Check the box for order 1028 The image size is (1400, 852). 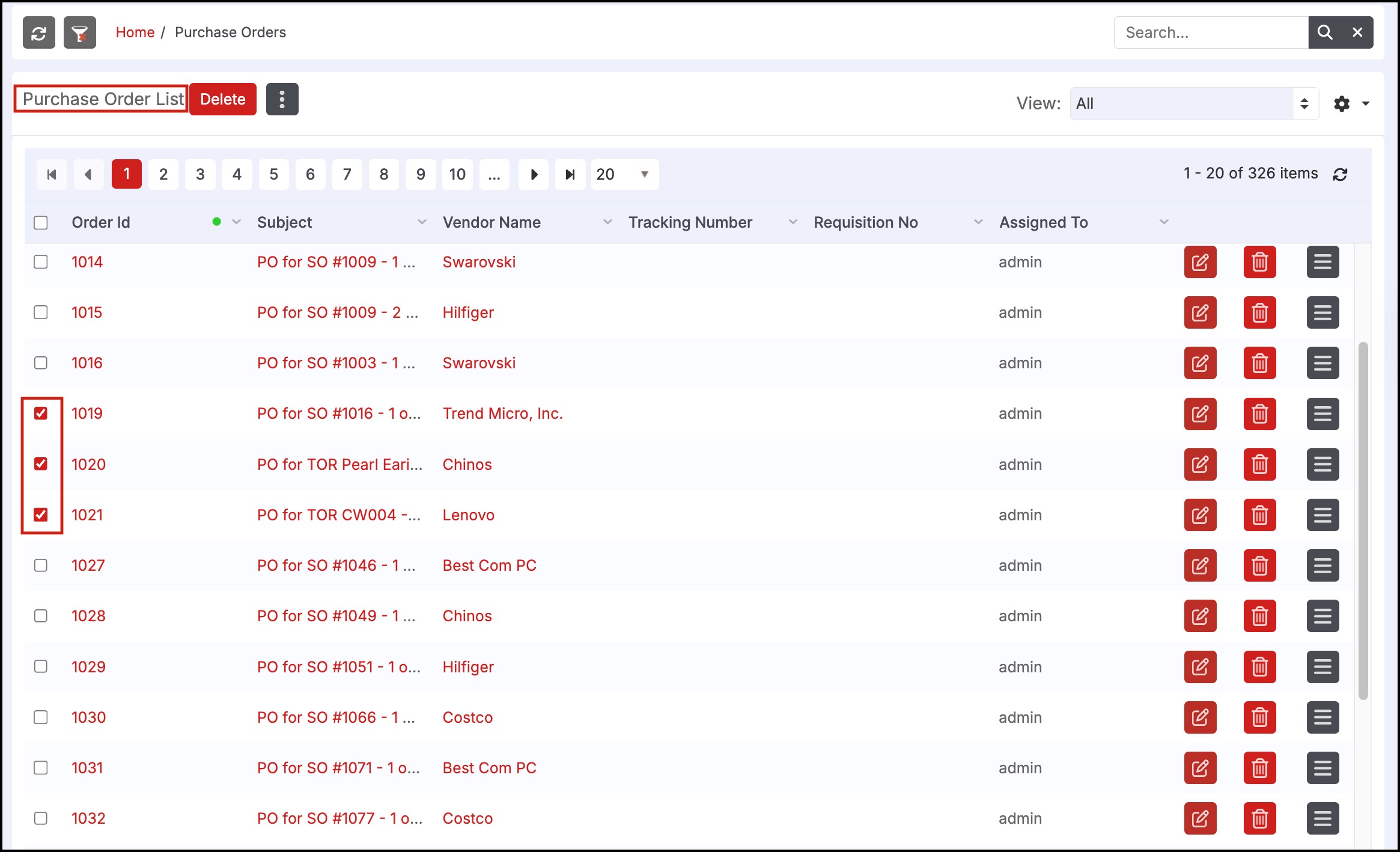coord(41,616)
